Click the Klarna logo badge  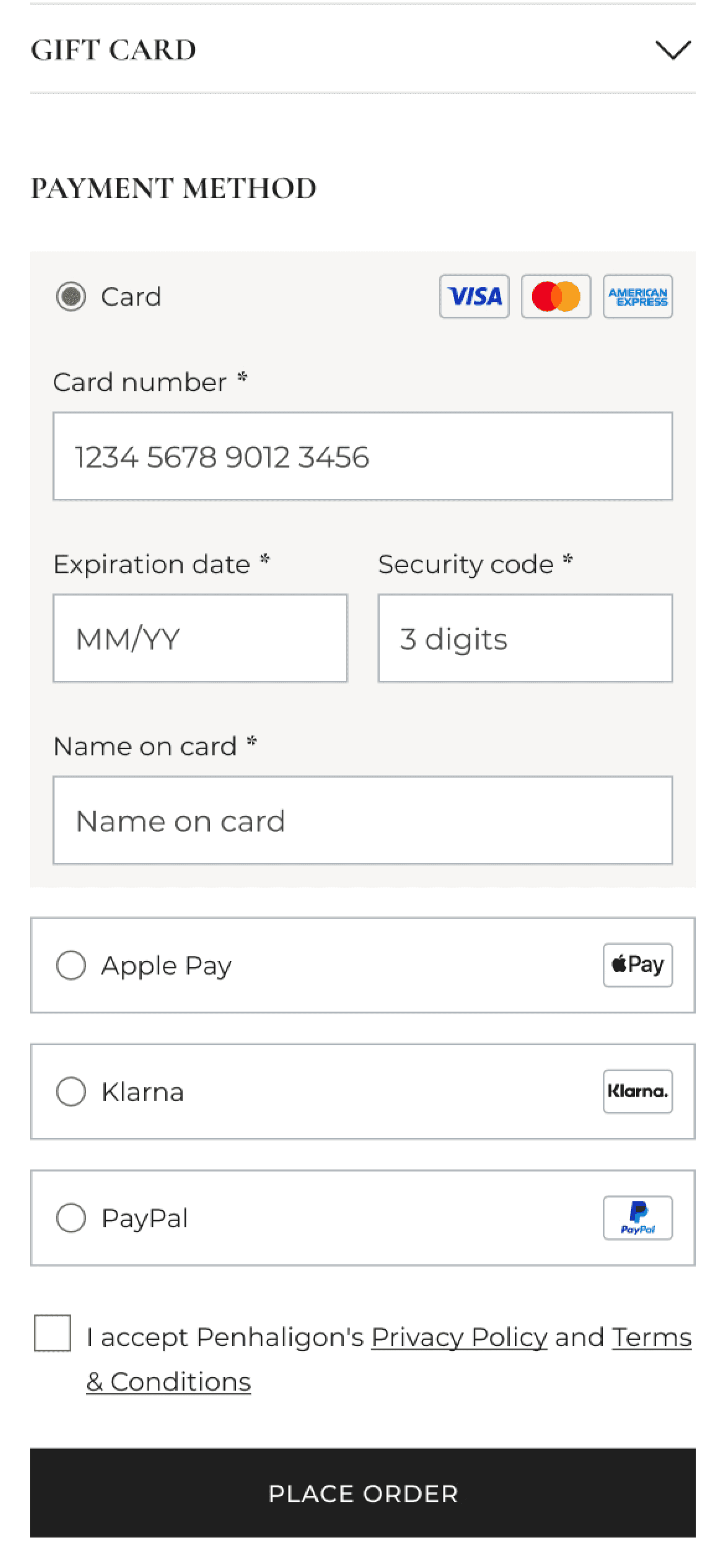[637, 1092]
